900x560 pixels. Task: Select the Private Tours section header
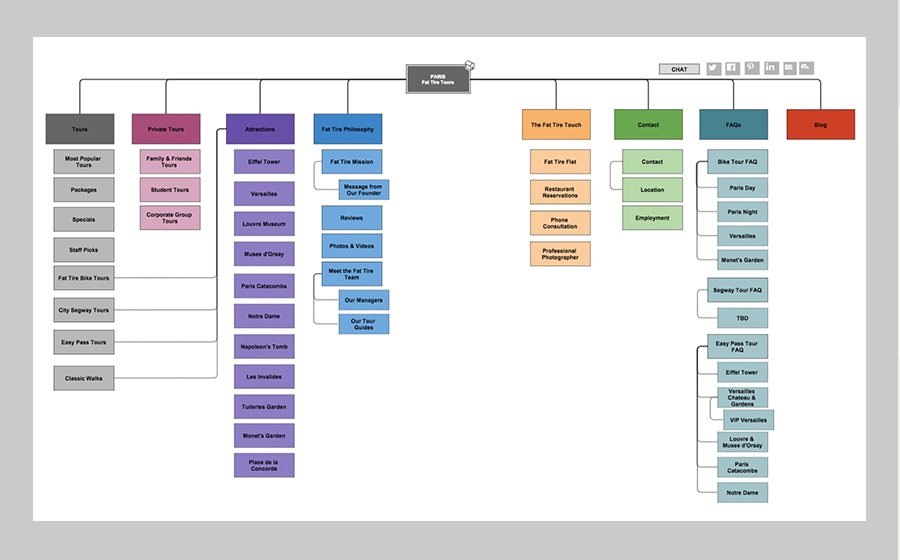pyautogui.click(x=166, y=129)
